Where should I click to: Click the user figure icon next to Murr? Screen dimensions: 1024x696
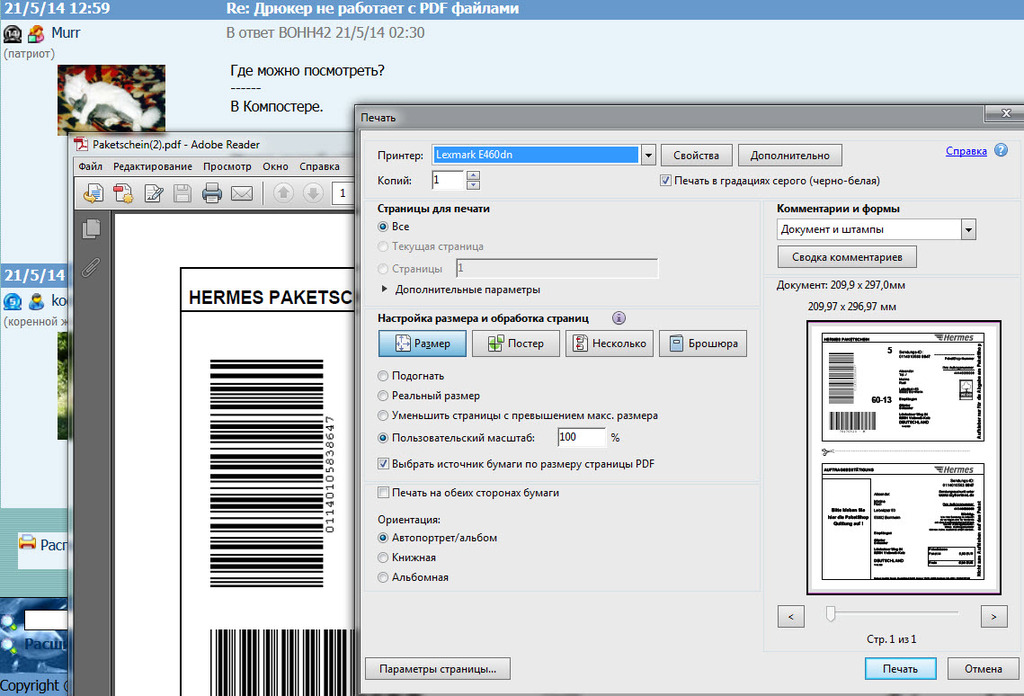point(37,33)
